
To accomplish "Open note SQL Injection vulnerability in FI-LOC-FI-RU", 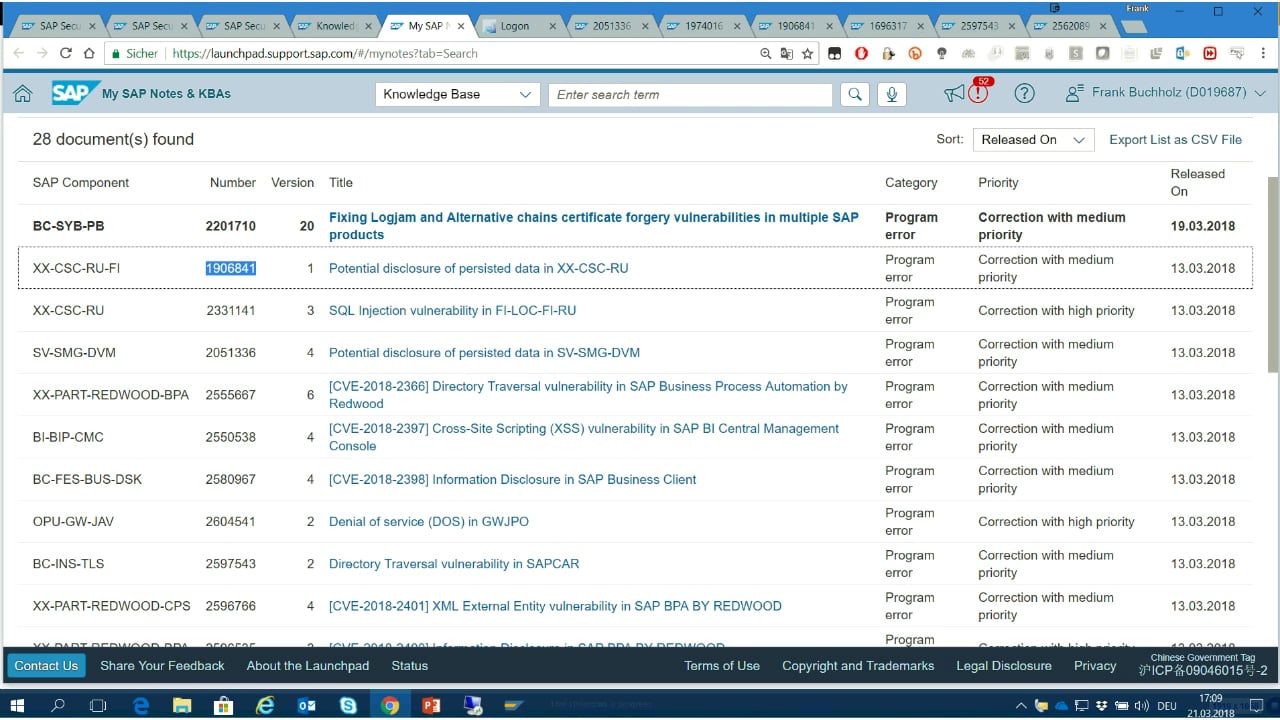I will (x=452, y=311).
